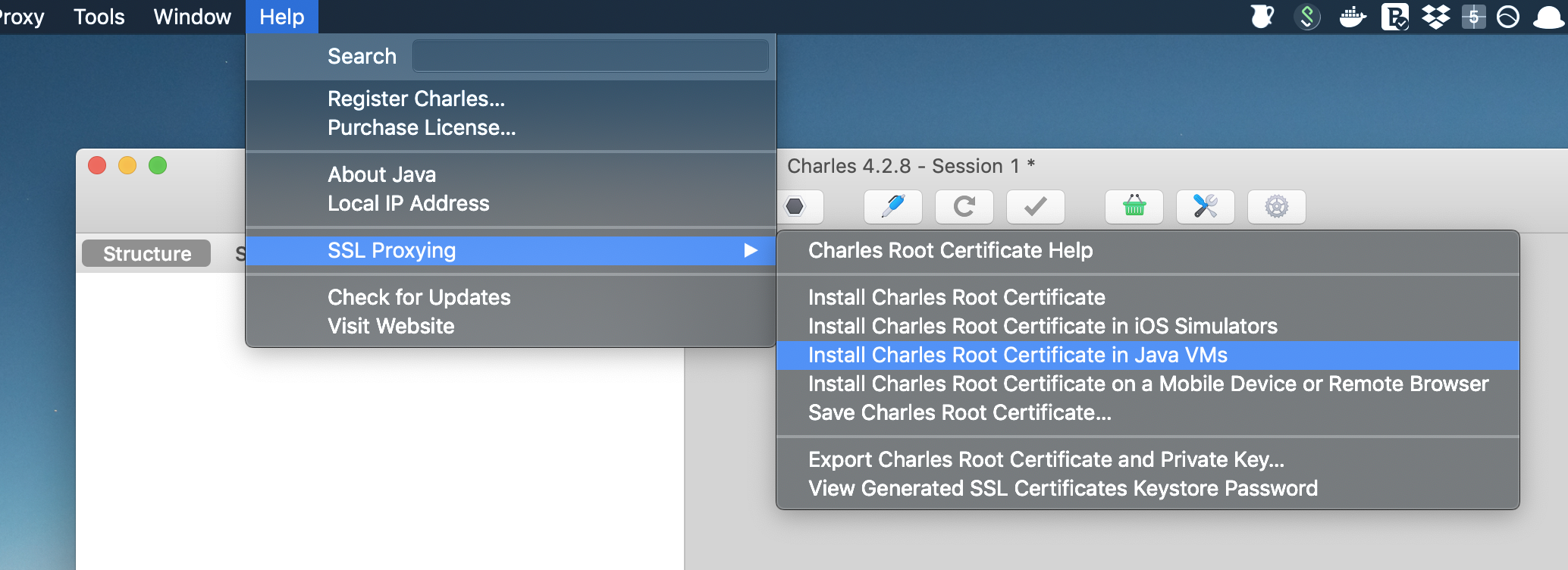Screen dimensions: 1568x570
Task: Open the Proxy menu in menu bar
Action: point(22,17)
